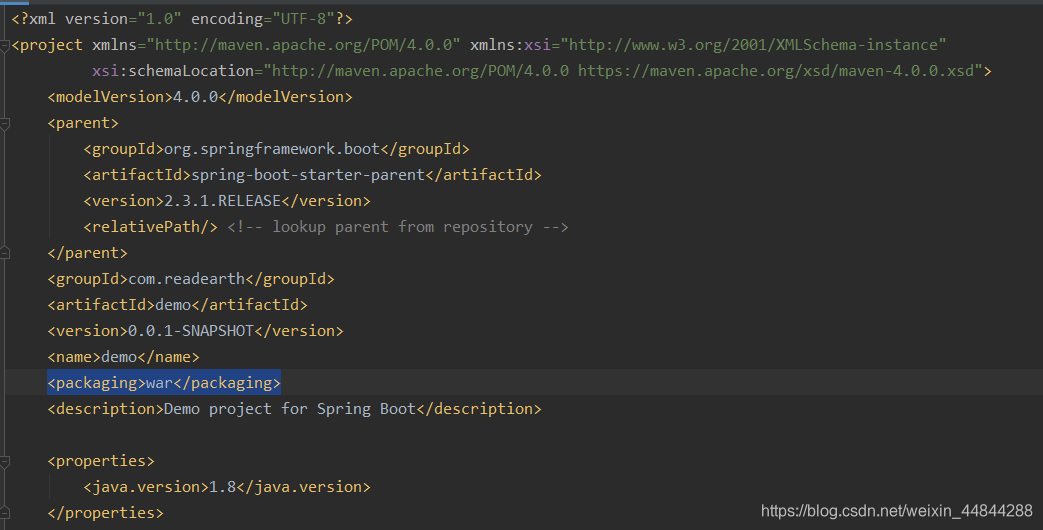Click the modelVersion 4.0.0 line
The width and height of the screenshot is (1043, 530).
click(200, 97)
